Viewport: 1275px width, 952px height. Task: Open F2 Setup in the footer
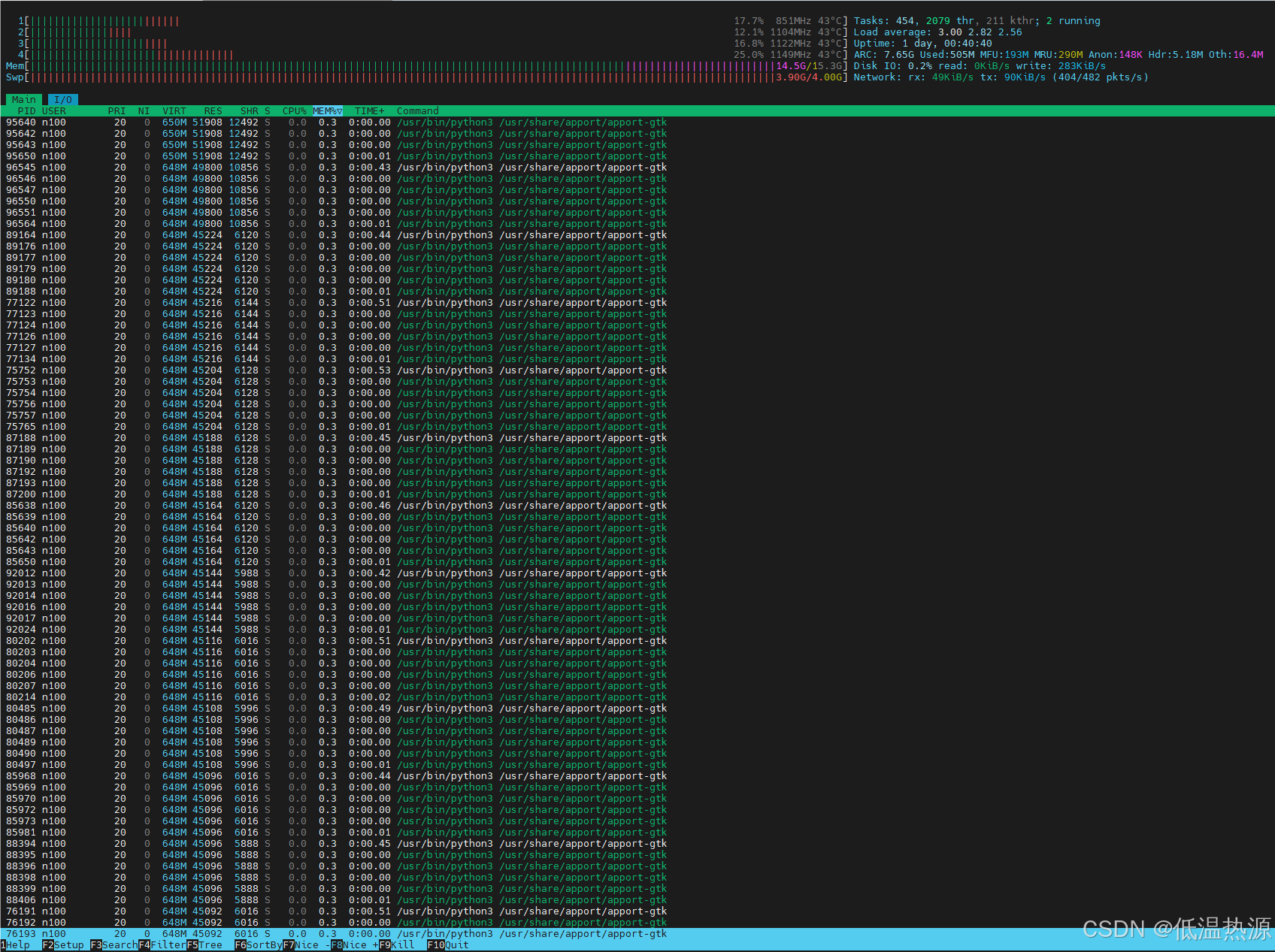point(63,945)
